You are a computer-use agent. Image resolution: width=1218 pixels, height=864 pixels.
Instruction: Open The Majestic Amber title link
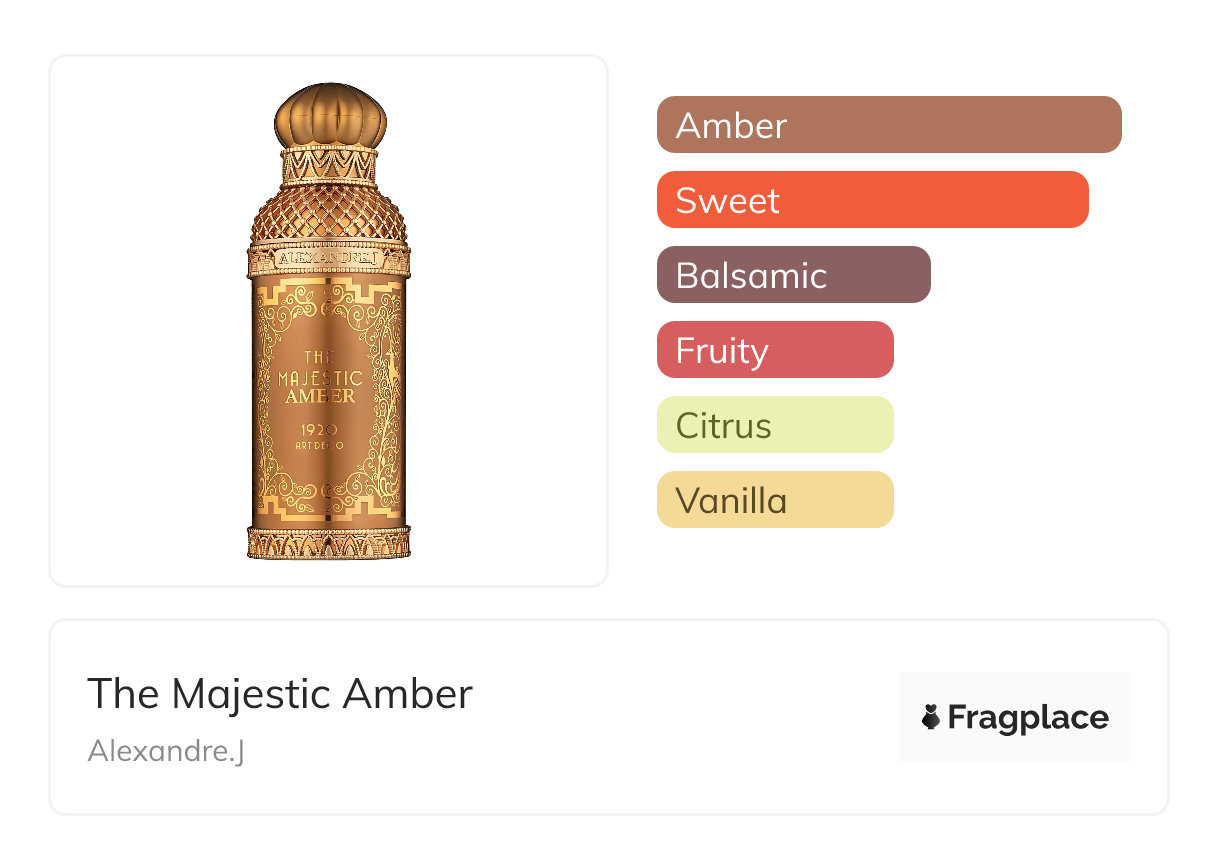point(280,693)
